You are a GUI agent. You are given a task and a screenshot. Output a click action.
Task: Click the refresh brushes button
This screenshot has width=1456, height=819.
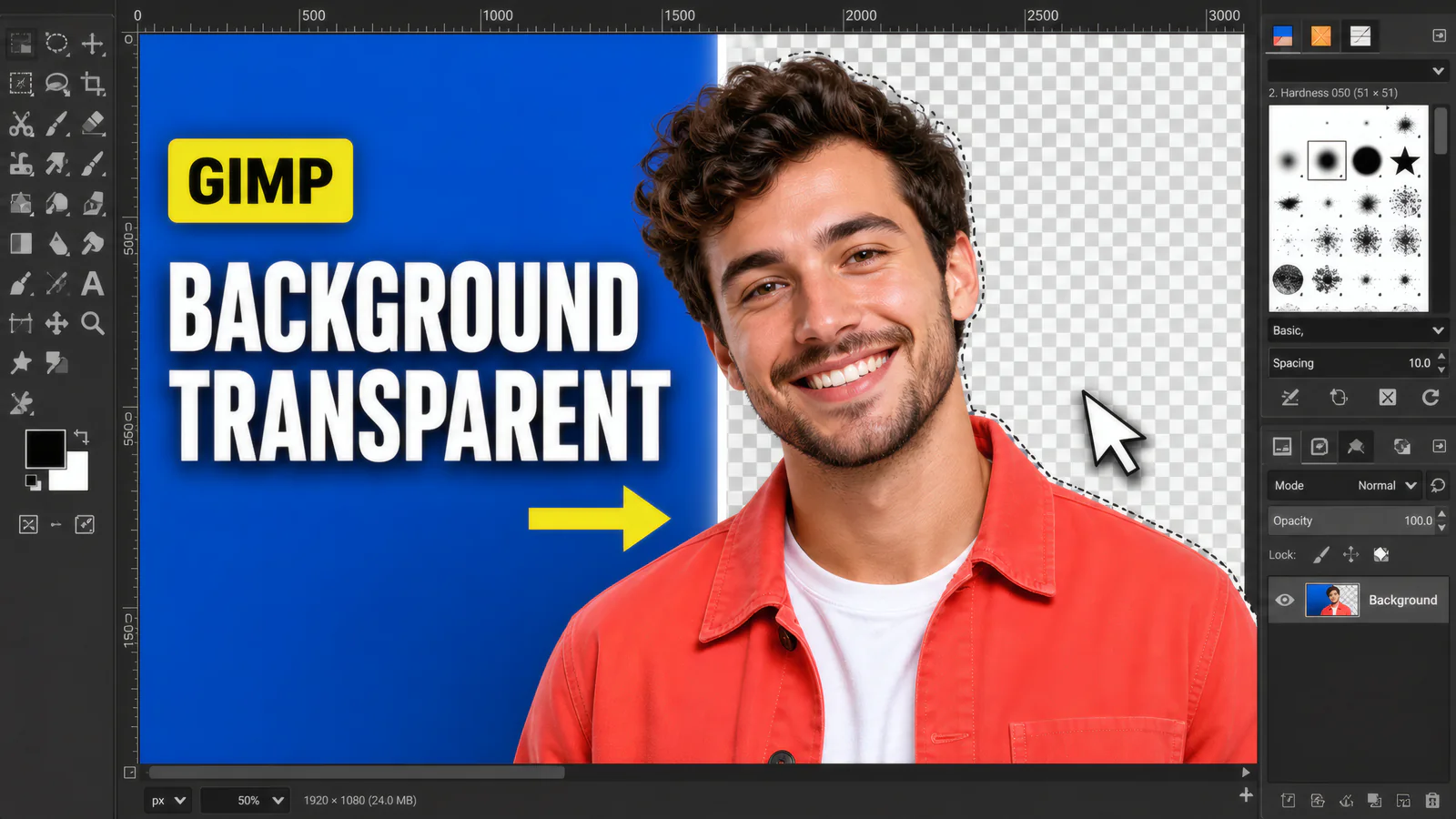point(1431,398)
